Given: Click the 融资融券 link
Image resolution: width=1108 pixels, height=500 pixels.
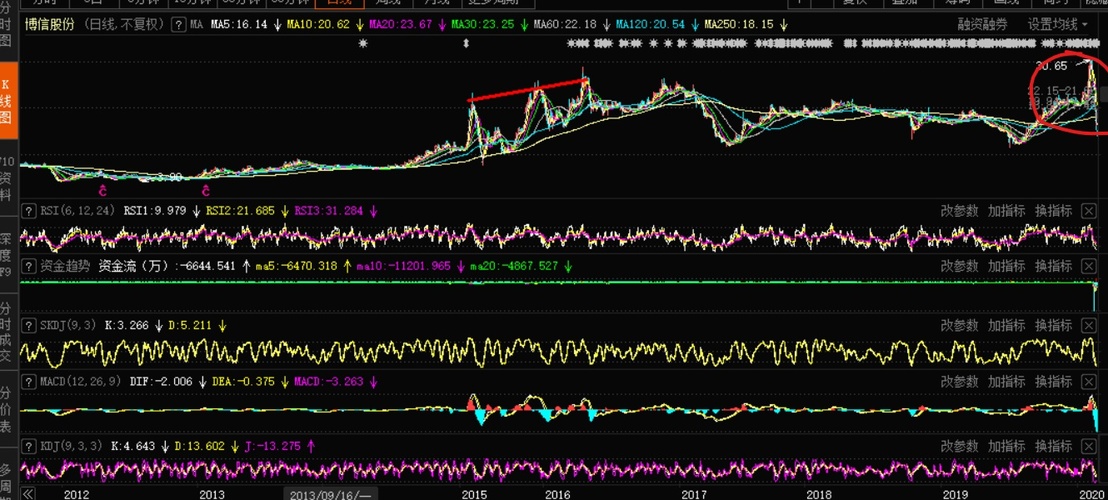Looking at the screenshot, I should [982, 23].
